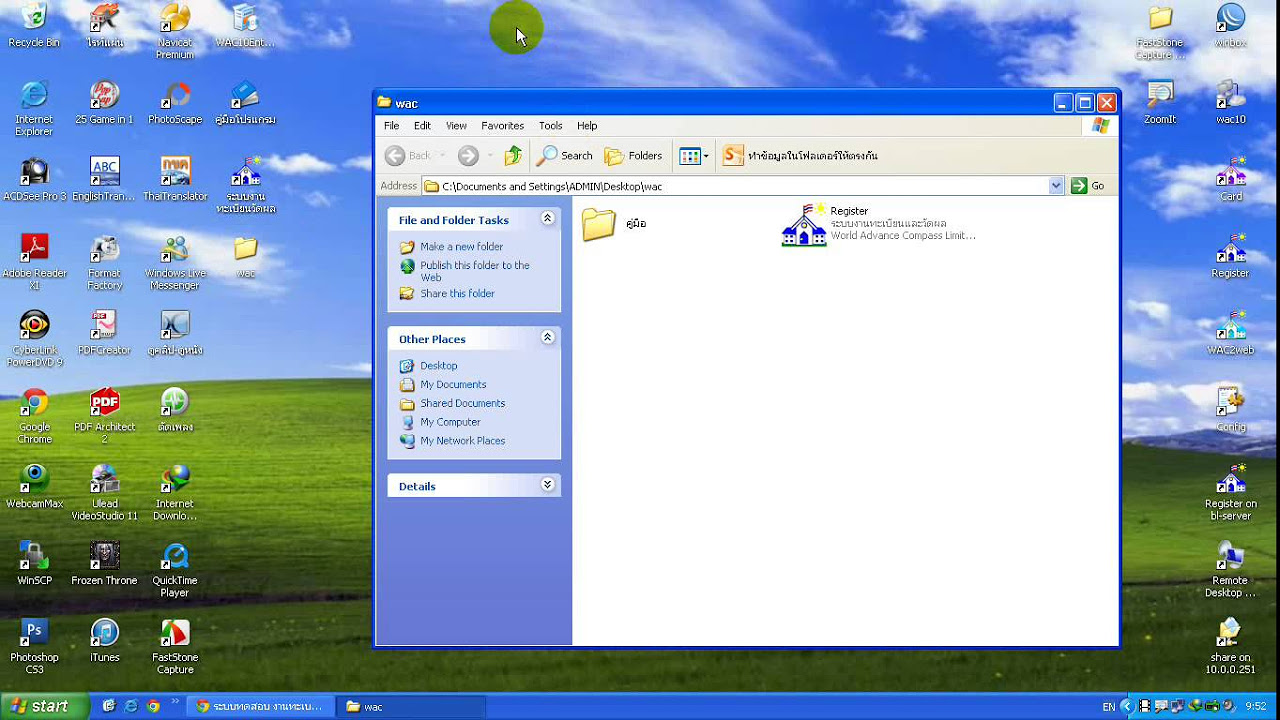Open the Edit menu
The width and height of the screenshot is (1280, 720).
[x=422, y=126]
